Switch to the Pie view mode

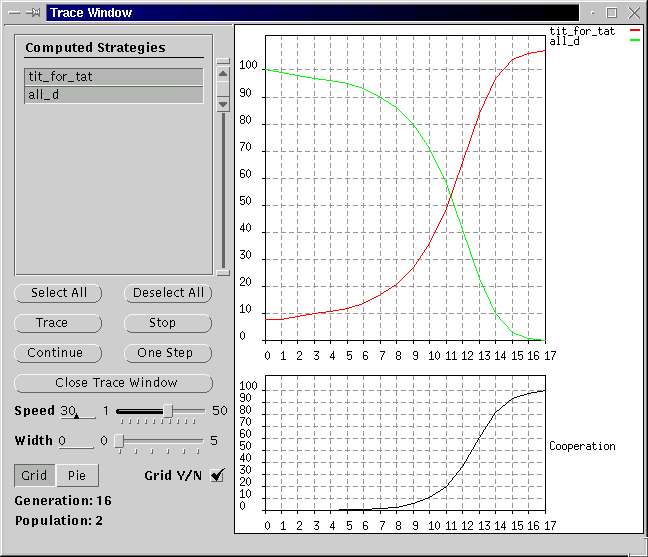(76, 476)
